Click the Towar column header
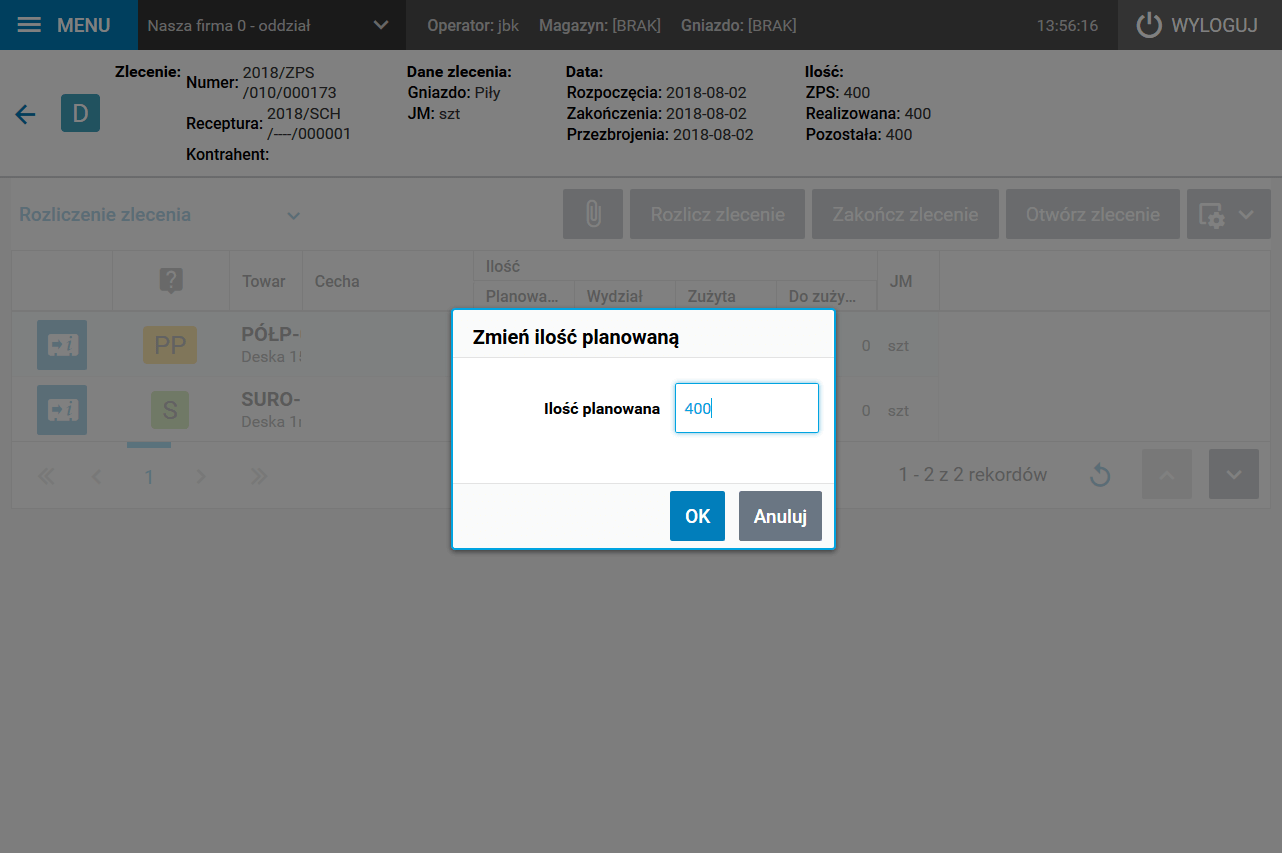 [x=264, y=281]
